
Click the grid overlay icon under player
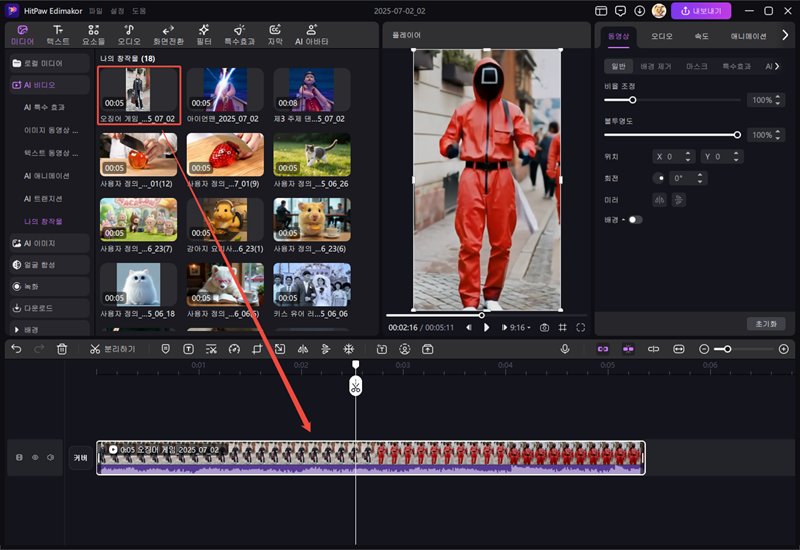point(562,328)
